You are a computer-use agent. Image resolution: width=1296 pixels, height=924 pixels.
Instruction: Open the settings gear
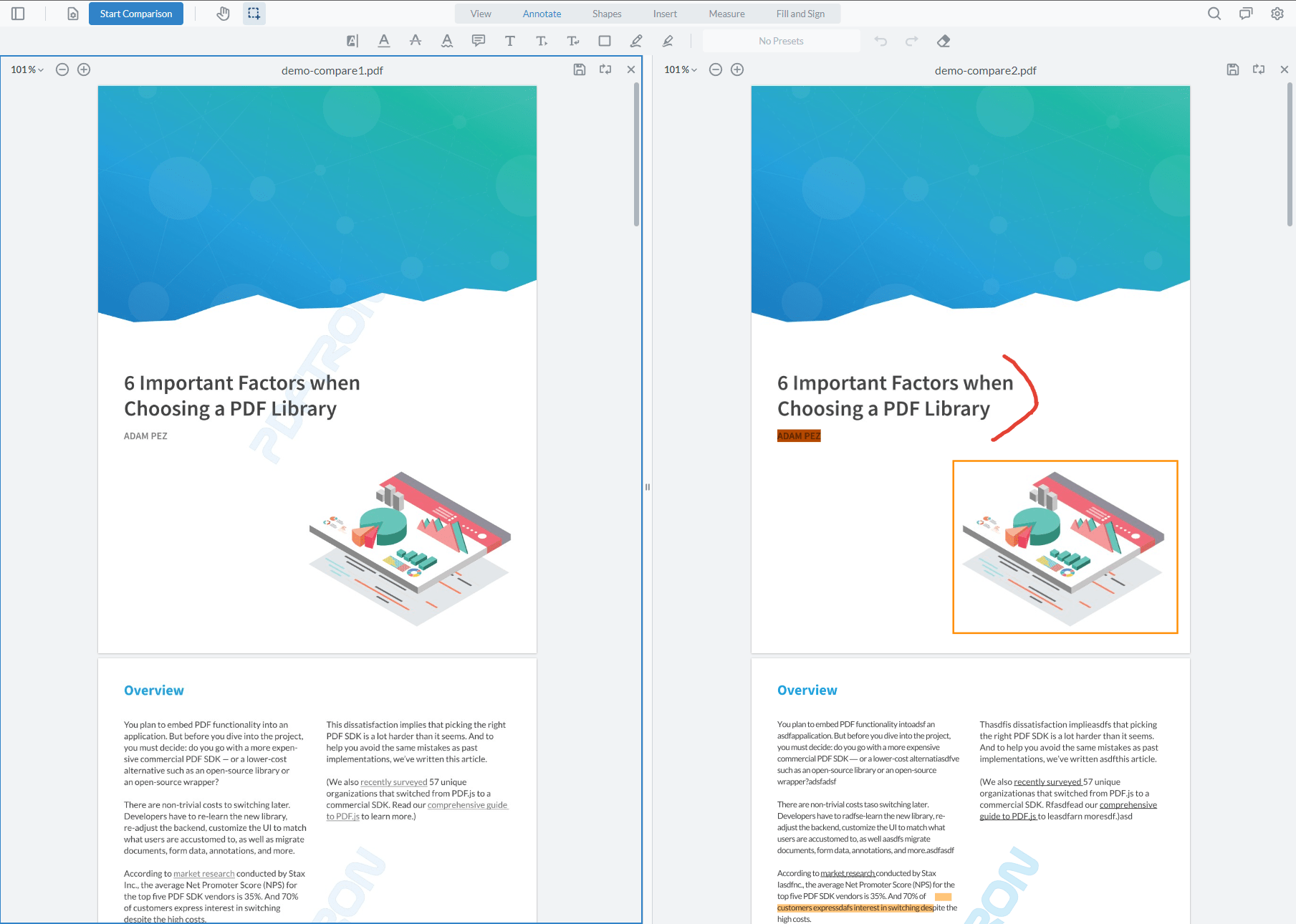coord(1277,14)
